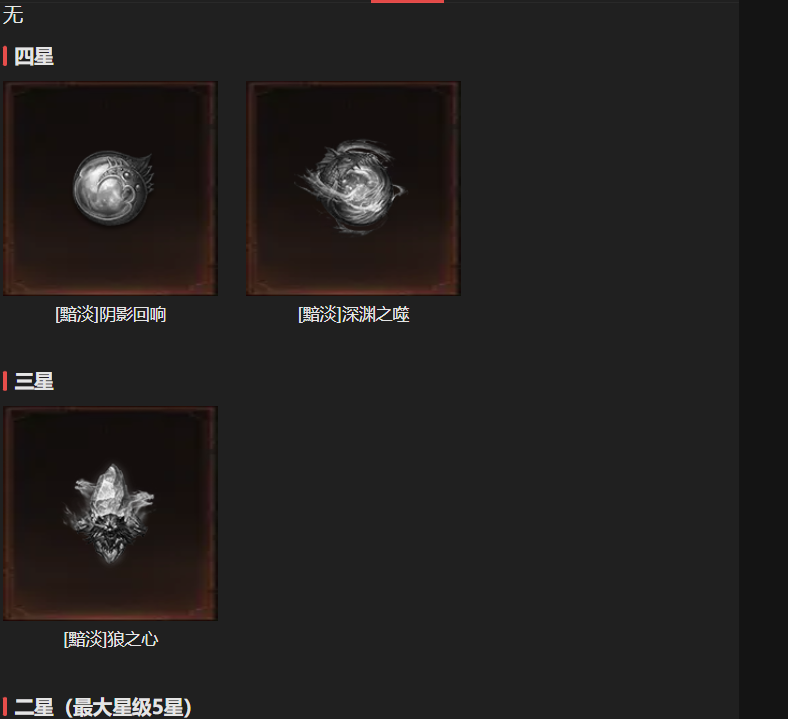Click the darker strip along the page edge
The image size is (788, 719).
point(763,360)
